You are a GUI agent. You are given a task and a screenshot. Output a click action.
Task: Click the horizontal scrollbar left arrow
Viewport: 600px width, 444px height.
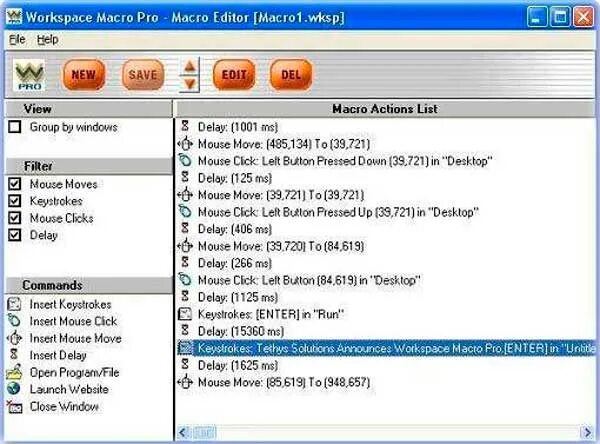tap(183, 433)
